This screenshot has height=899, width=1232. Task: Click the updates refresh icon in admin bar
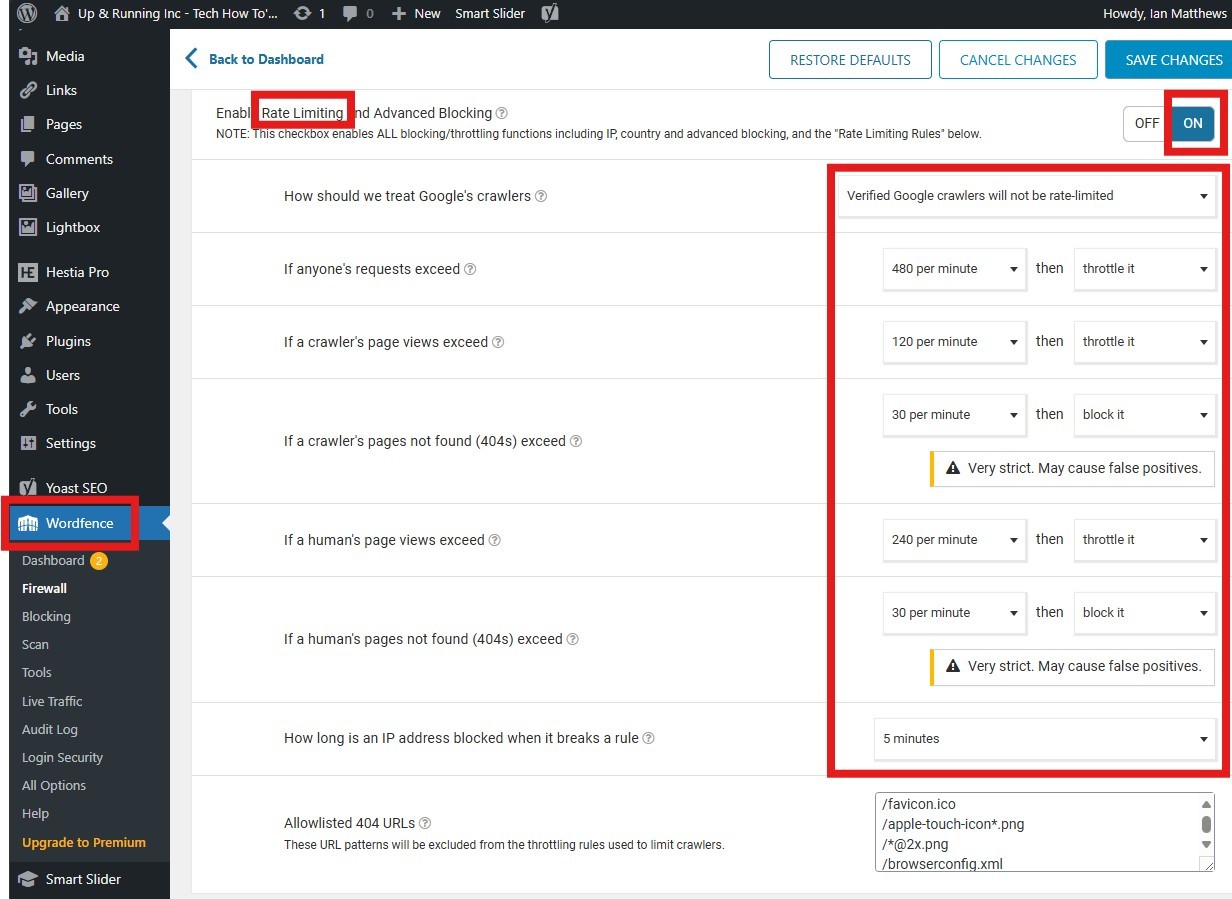303,13
